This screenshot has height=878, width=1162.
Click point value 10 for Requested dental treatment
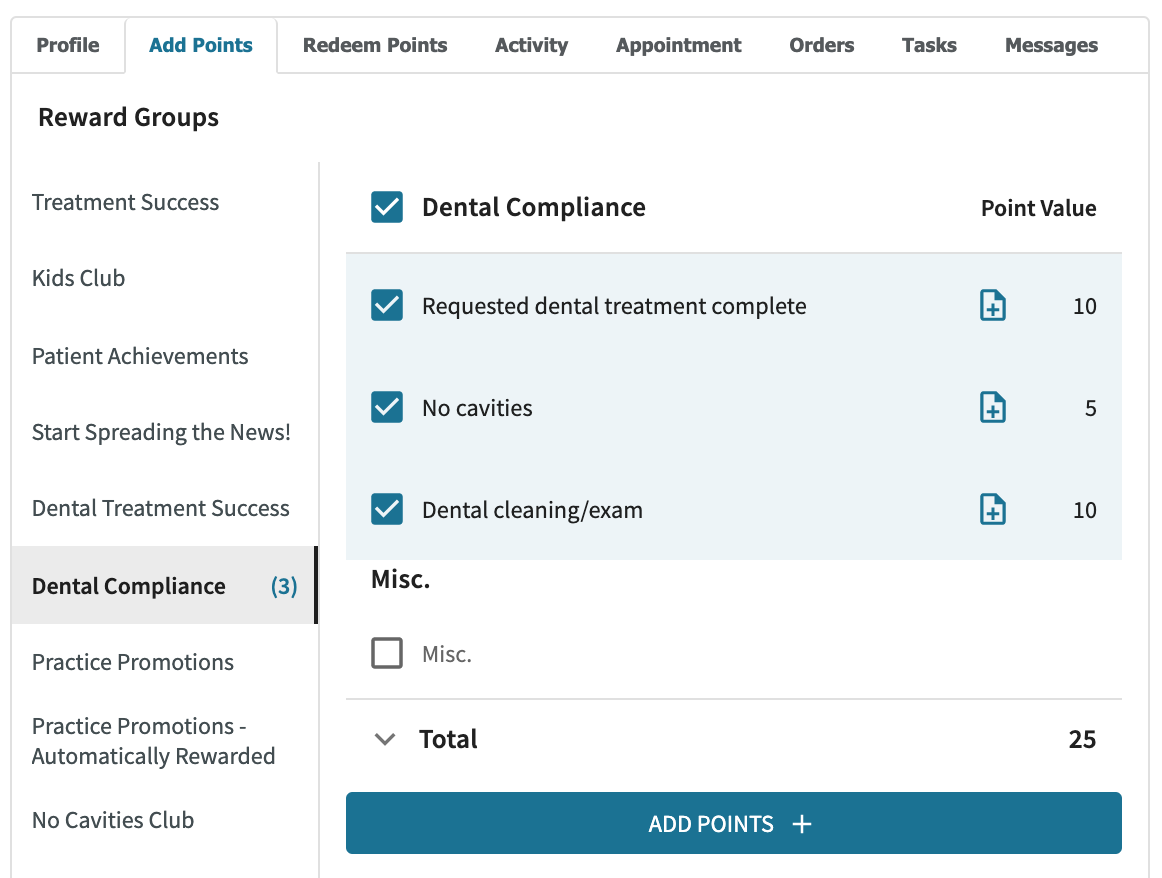tap(1085, 306)
